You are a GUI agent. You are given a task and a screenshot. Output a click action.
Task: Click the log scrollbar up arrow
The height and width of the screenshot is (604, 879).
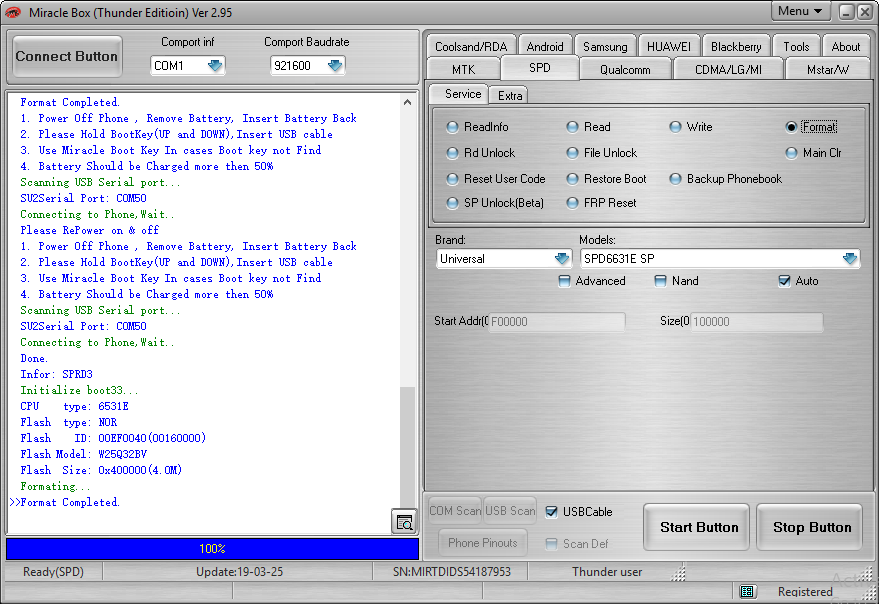[x=408, y=102]
